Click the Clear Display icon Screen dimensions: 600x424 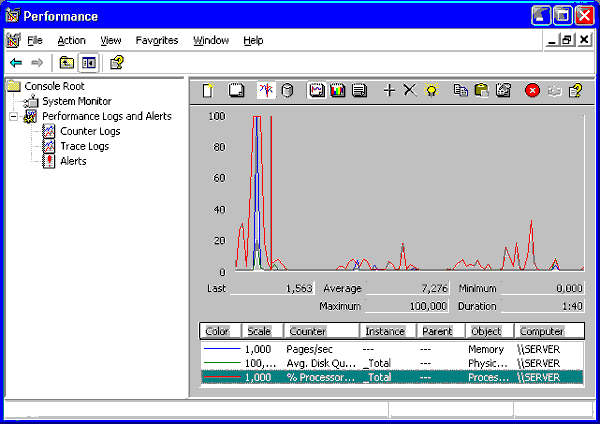pos(236,91)
